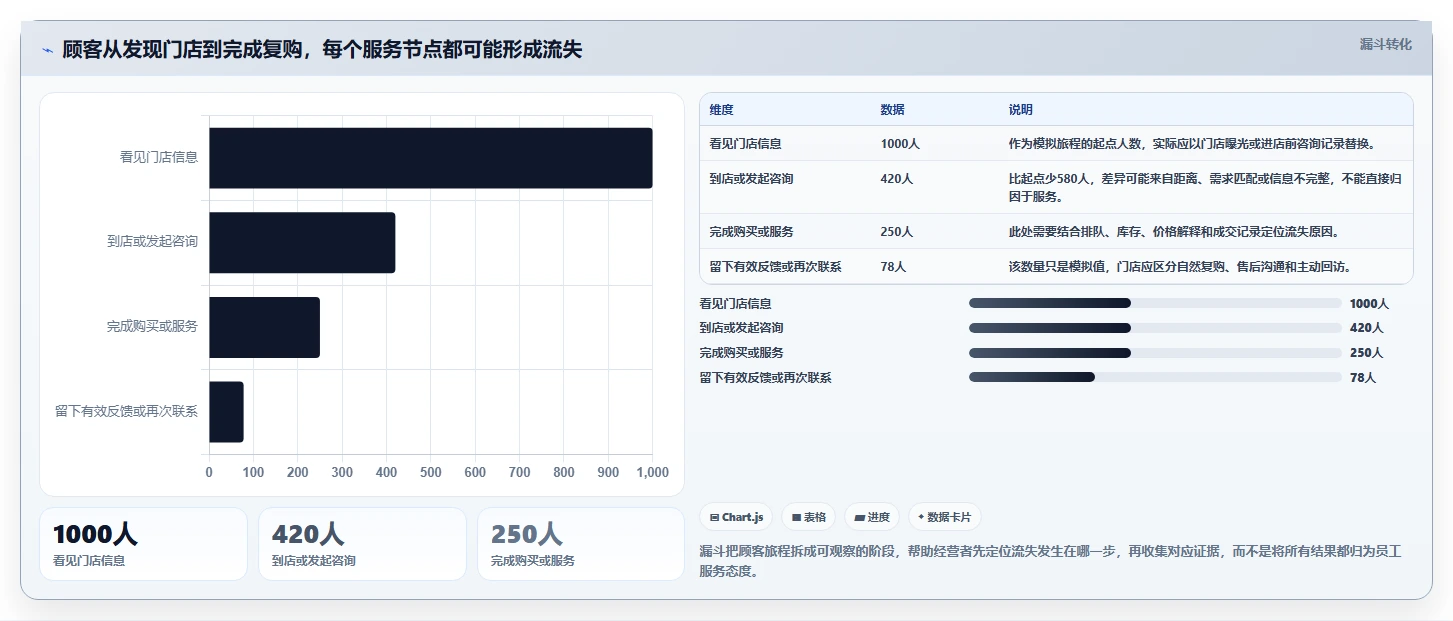Click the 留下有效反馈或再次联系 progress bar showing 78人
The height and width of the screenshot is (621, 1453).
1155,377
